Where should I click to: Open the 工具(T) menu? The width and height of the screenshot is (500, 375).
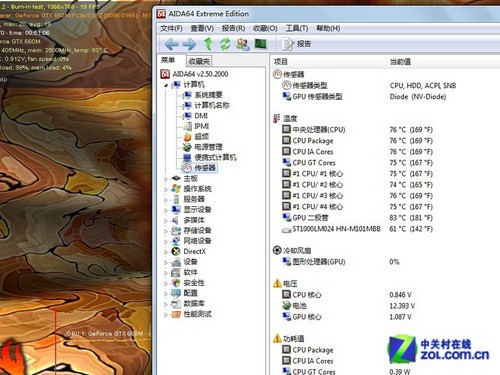[x=297, y=28]
